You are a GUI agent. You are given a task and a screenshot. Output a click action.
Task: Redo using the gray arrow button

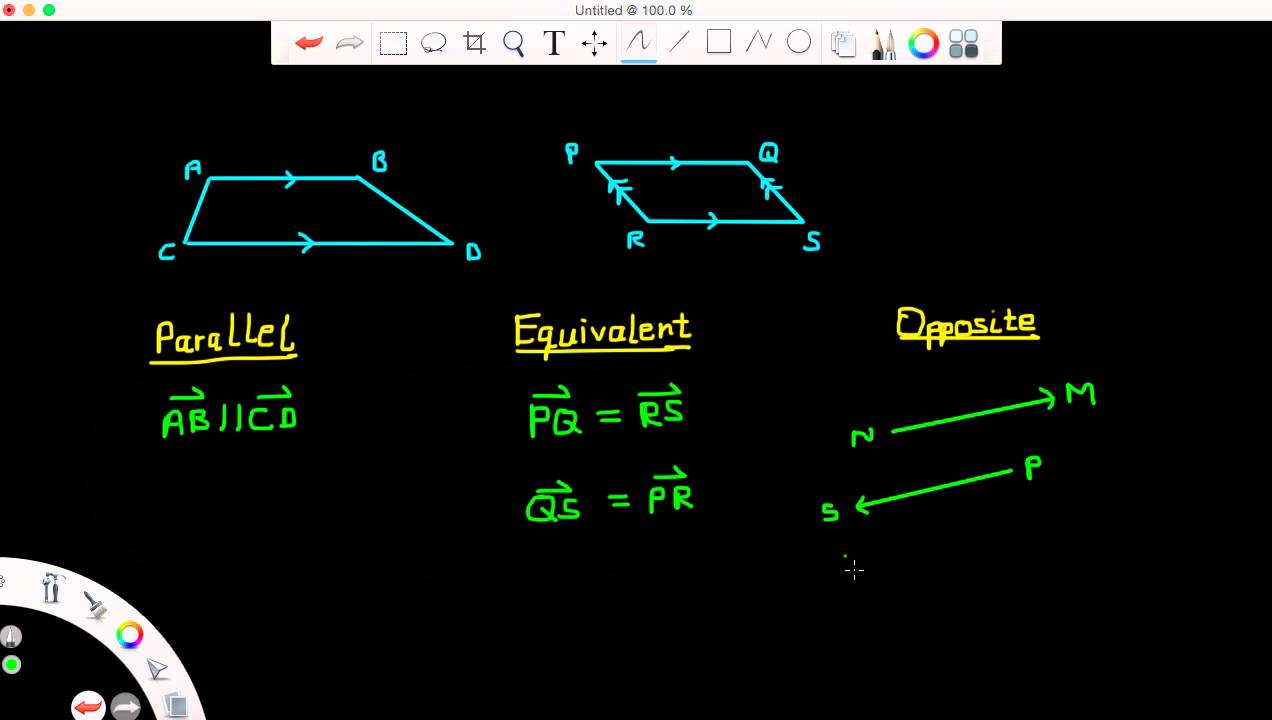[349, 42]
